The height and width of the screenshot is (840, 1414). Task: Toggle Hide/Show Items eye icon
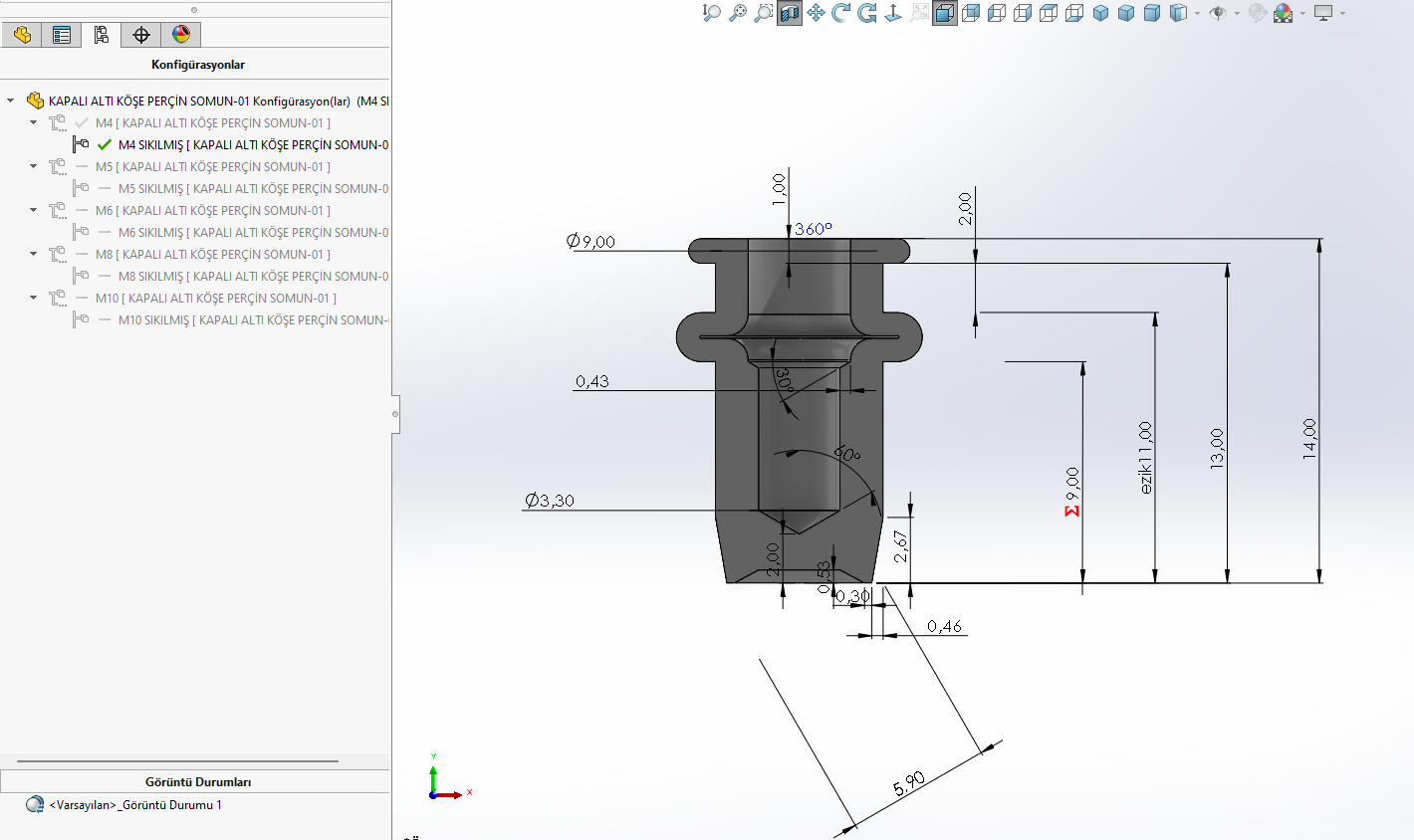(1218, 13)
